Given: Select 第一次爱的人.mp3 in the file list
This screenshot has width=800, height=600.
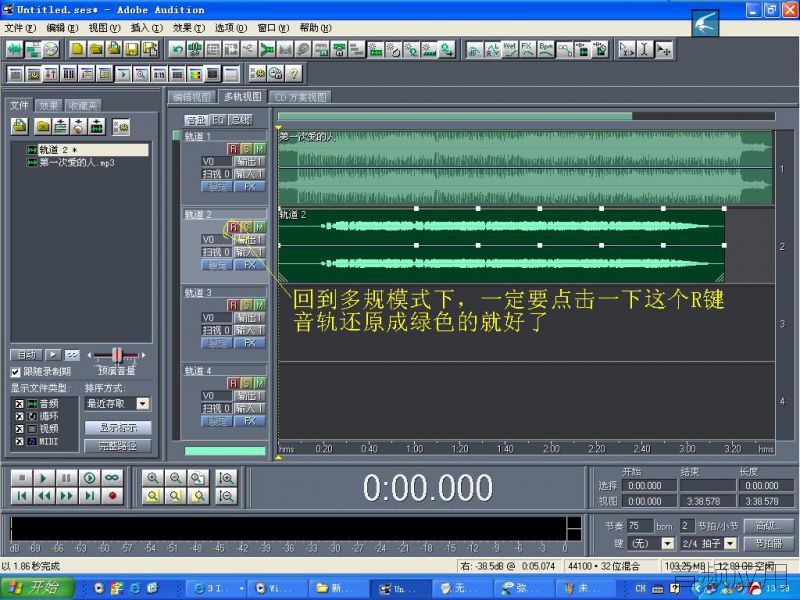Looking at the screenshot, I should (77, 163).
